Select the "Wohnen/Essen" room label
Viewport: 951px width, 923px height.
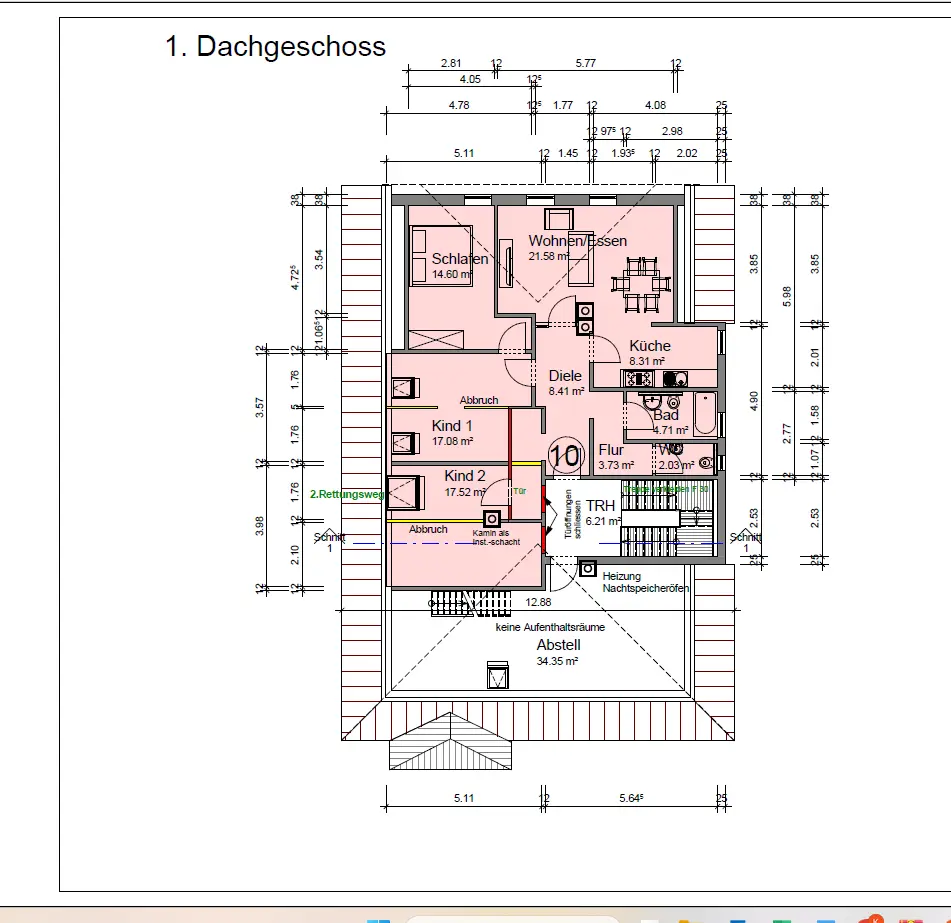coord(577,241)
